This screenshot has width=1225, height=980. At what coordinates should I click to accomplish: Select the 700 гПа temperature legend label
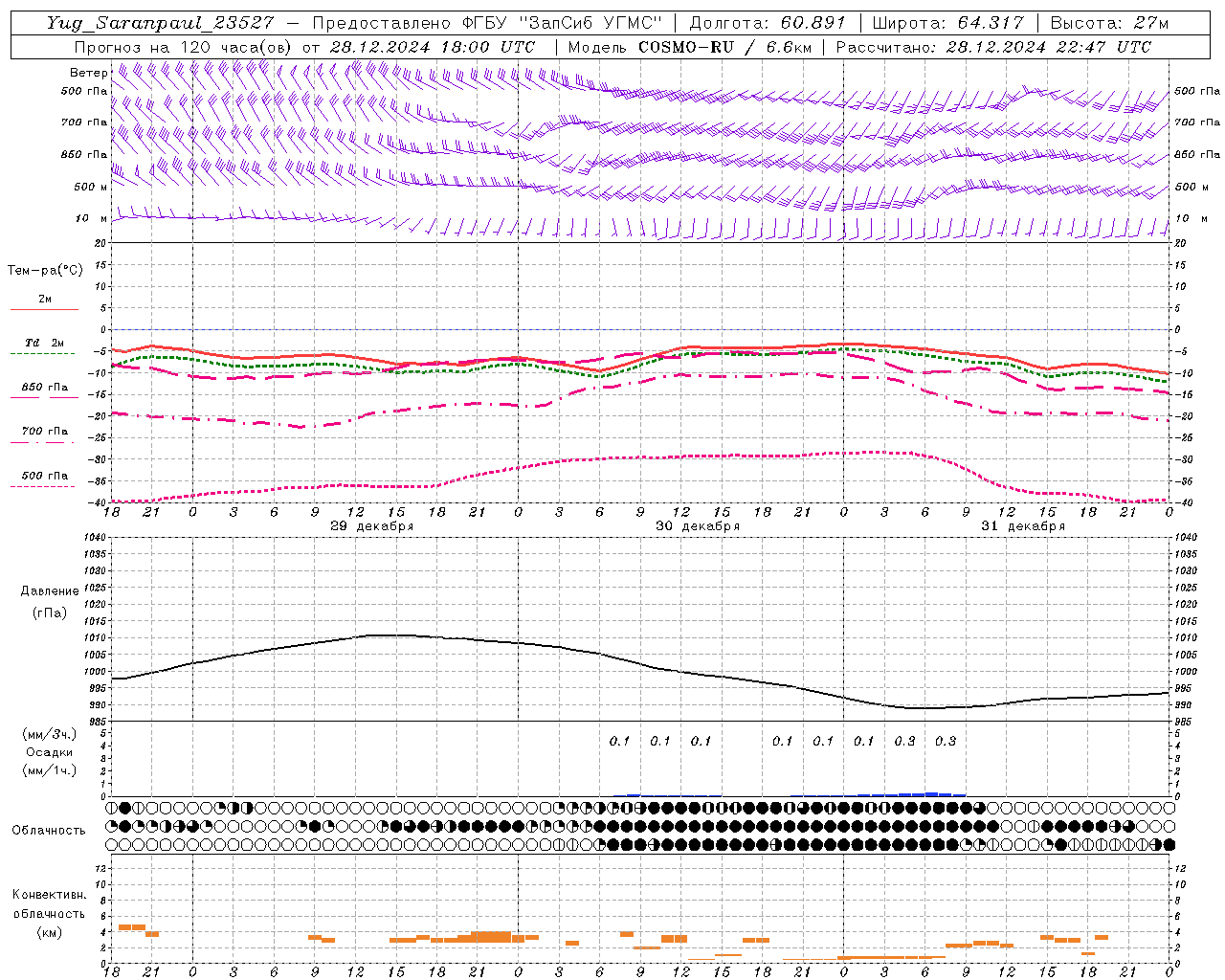(x=45, y=432)
